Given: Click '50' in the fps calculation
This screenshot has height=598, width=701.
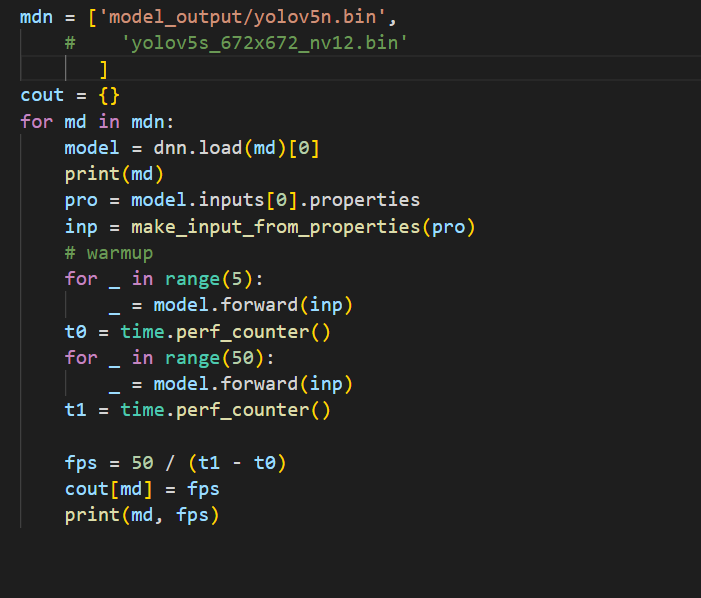Looking at the screenshot, I should click(x=142, y=463).
